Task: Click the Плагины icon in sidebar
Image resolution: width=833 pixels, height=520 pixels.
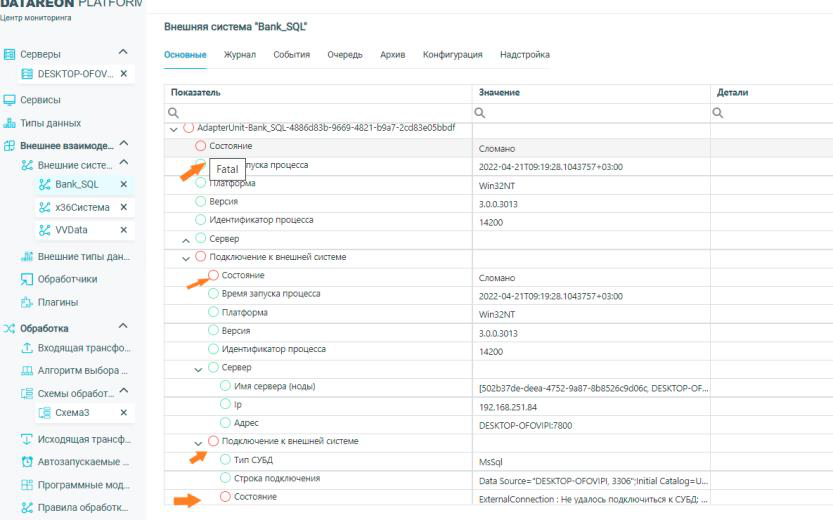Action: pyautogui.click(x=28, y=302)
